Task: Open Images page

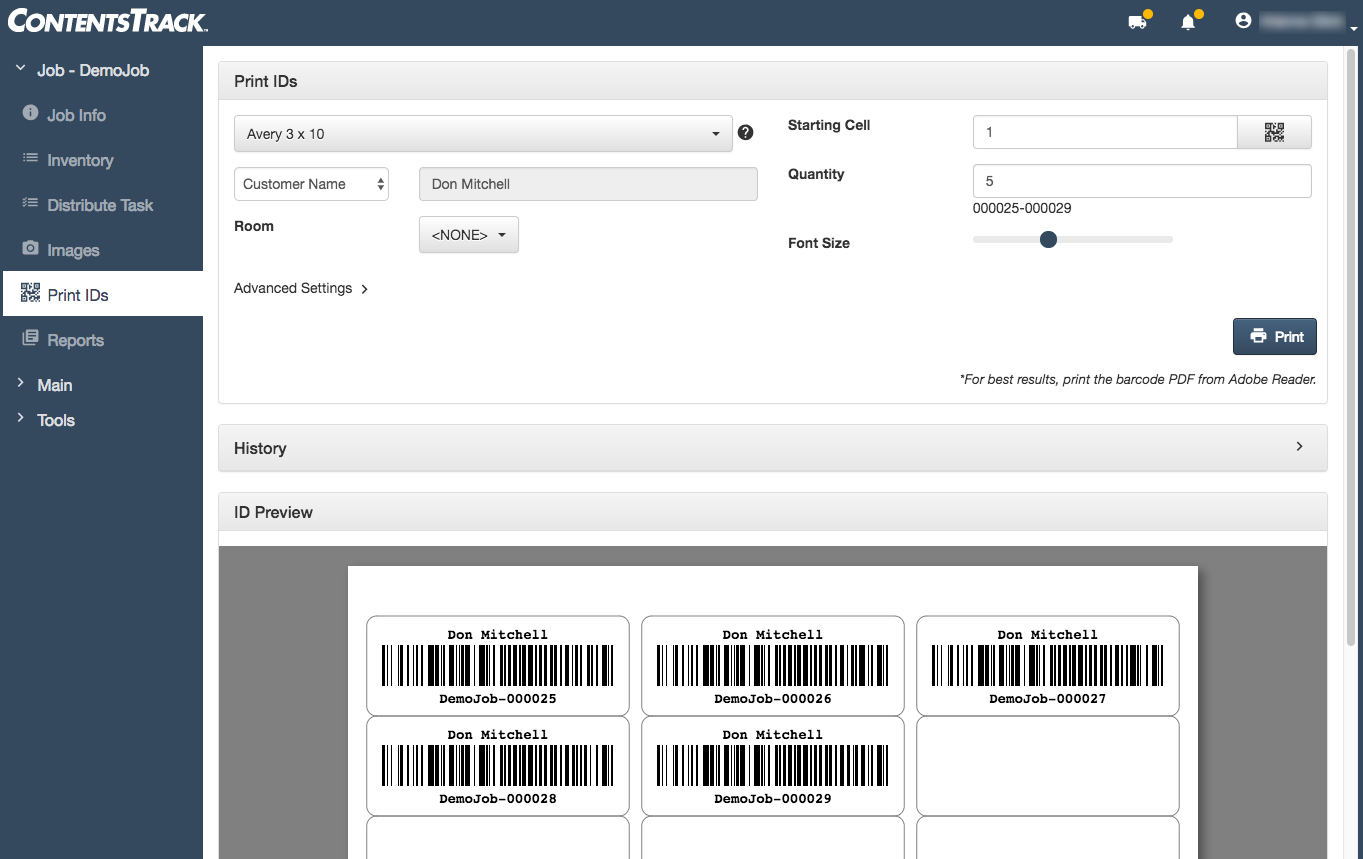Action: coord(73,250)
